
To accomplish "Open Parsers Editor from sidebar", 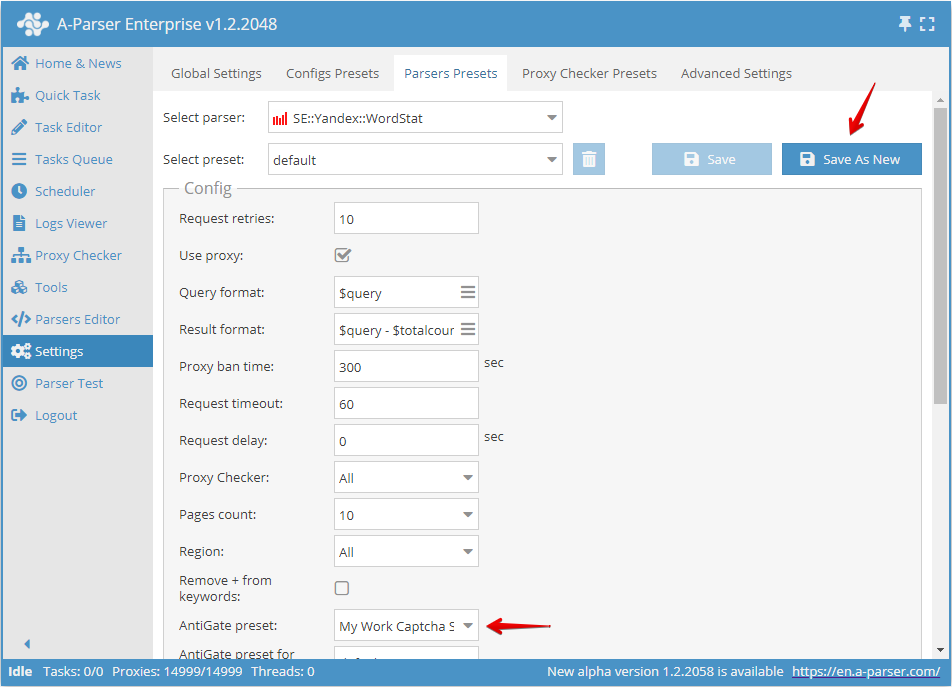I will pyautogui.click(x=77, y=319).
